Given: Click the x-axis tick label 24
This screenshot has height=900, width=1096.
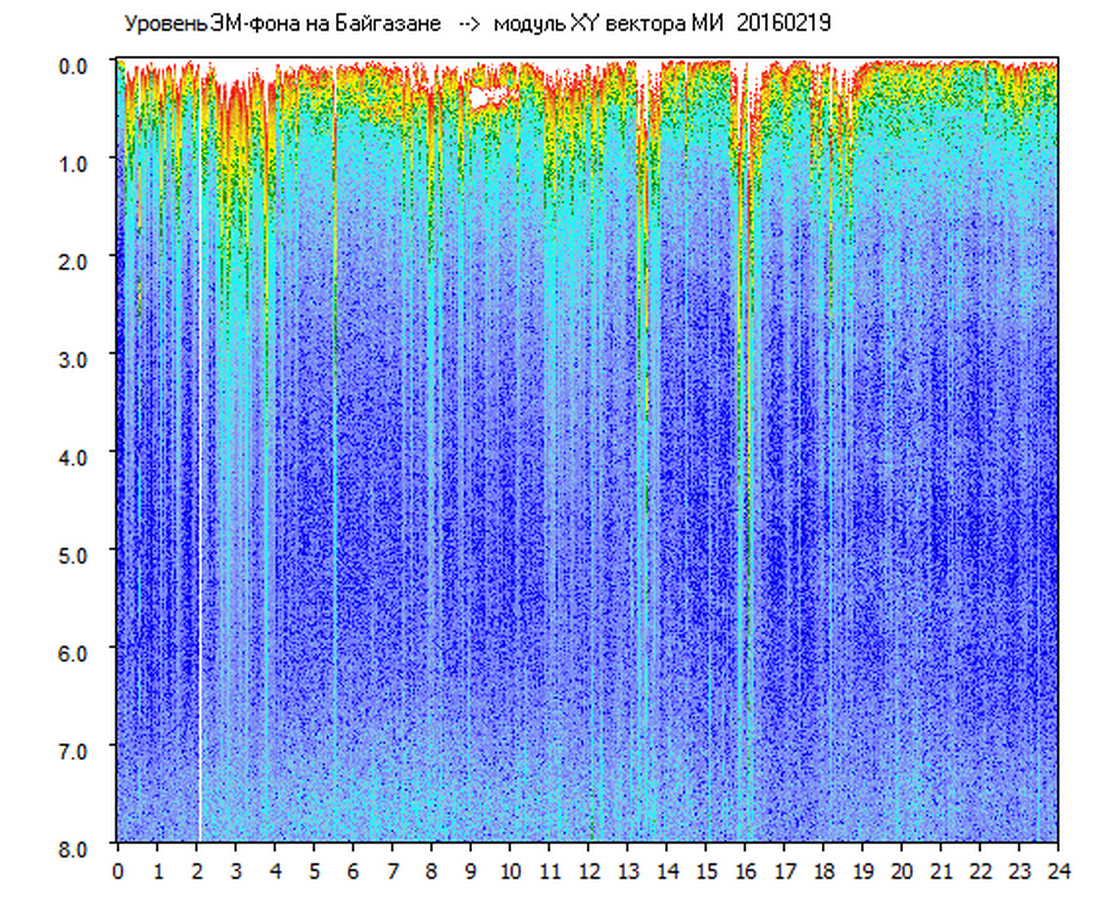Looking at the screenshot, I should pyautogui.click(x=1058, y=871).
